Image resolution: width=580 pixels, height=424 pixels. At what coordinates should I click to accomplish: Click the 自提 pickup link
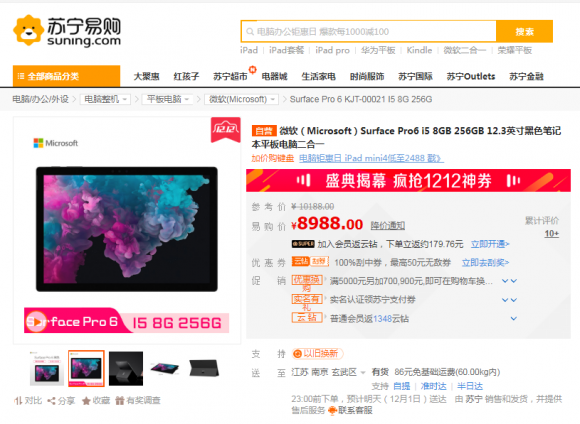pos(402,386)
